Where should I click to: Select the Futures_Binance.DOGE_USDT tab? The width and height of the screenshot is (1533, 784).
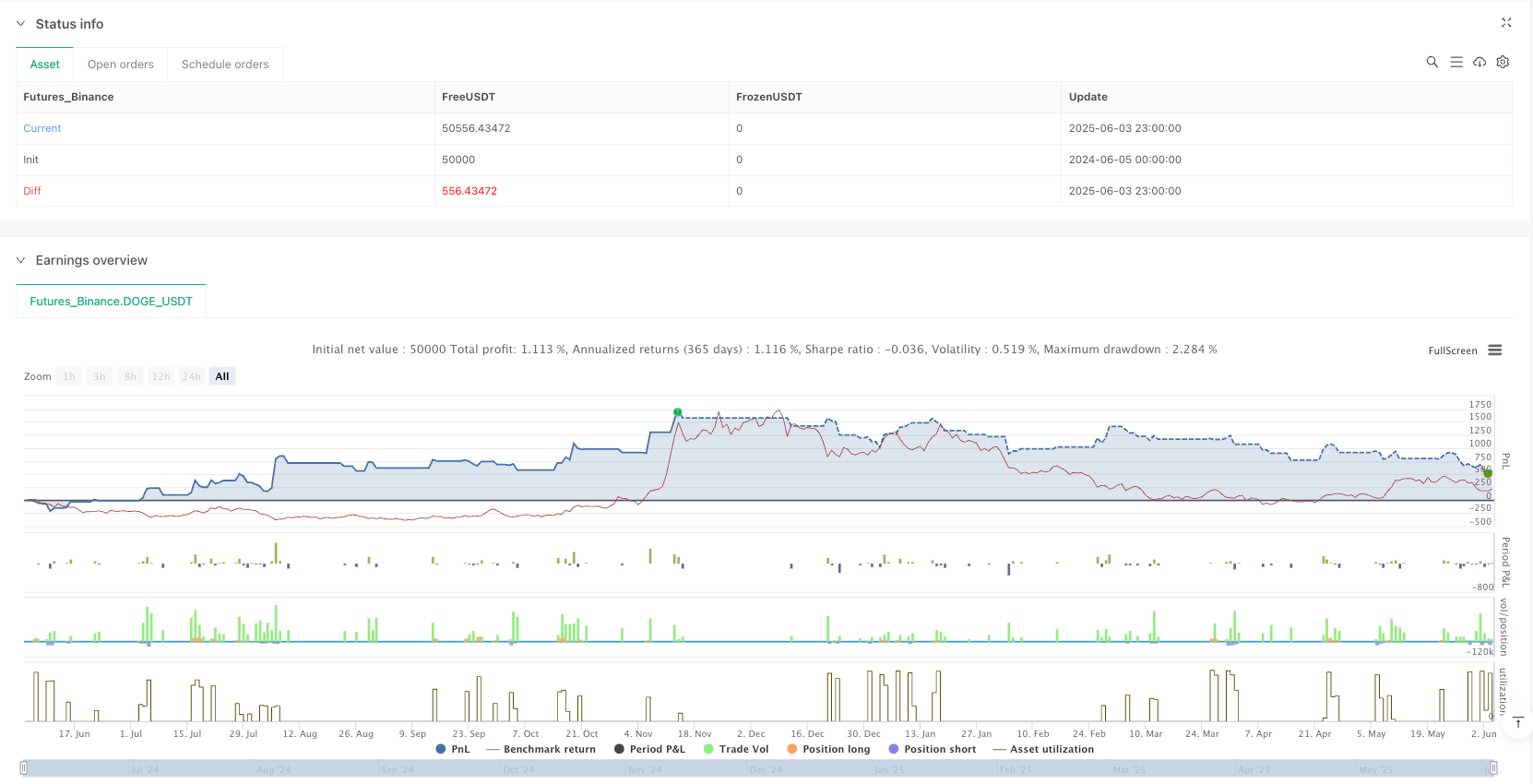pyautogui.click(x=112, y=302)
